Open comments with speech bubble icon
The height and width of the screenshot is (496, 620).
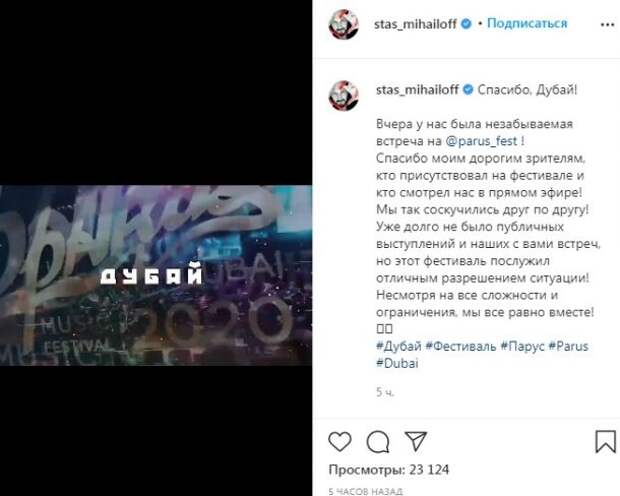tap(378, 442)
